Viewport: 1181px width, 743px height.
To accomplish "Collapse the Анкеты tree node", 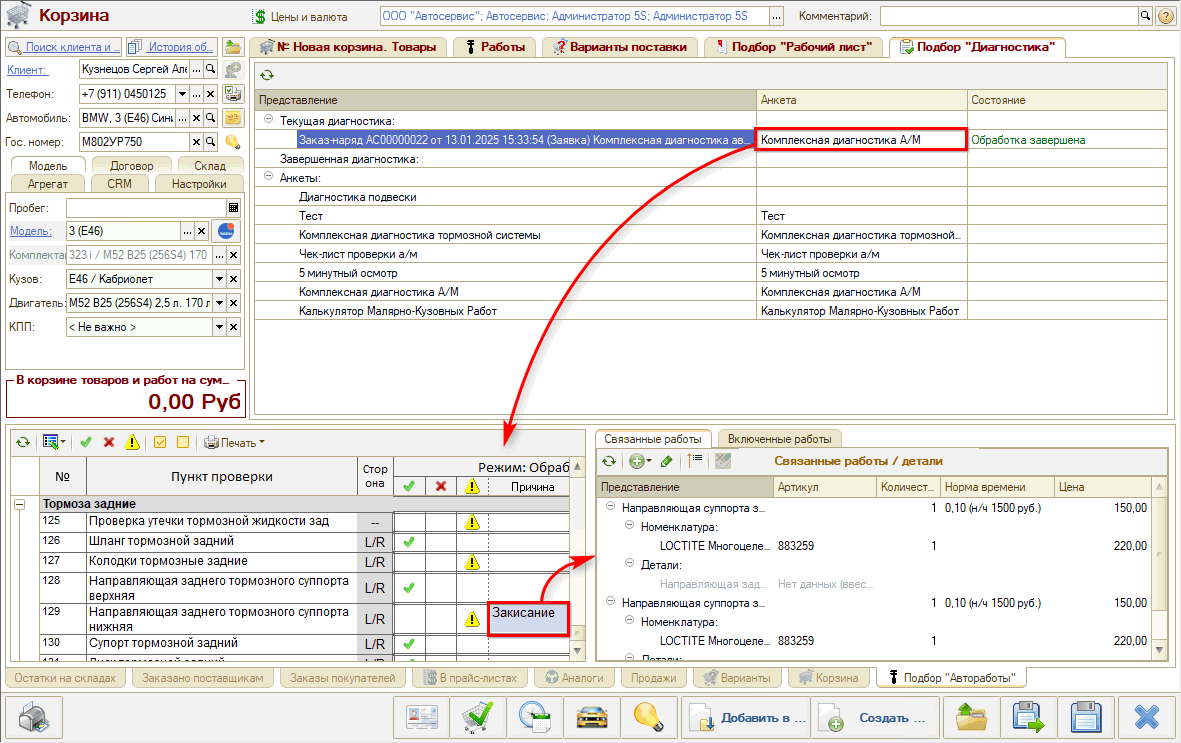I will click(268, 177).
